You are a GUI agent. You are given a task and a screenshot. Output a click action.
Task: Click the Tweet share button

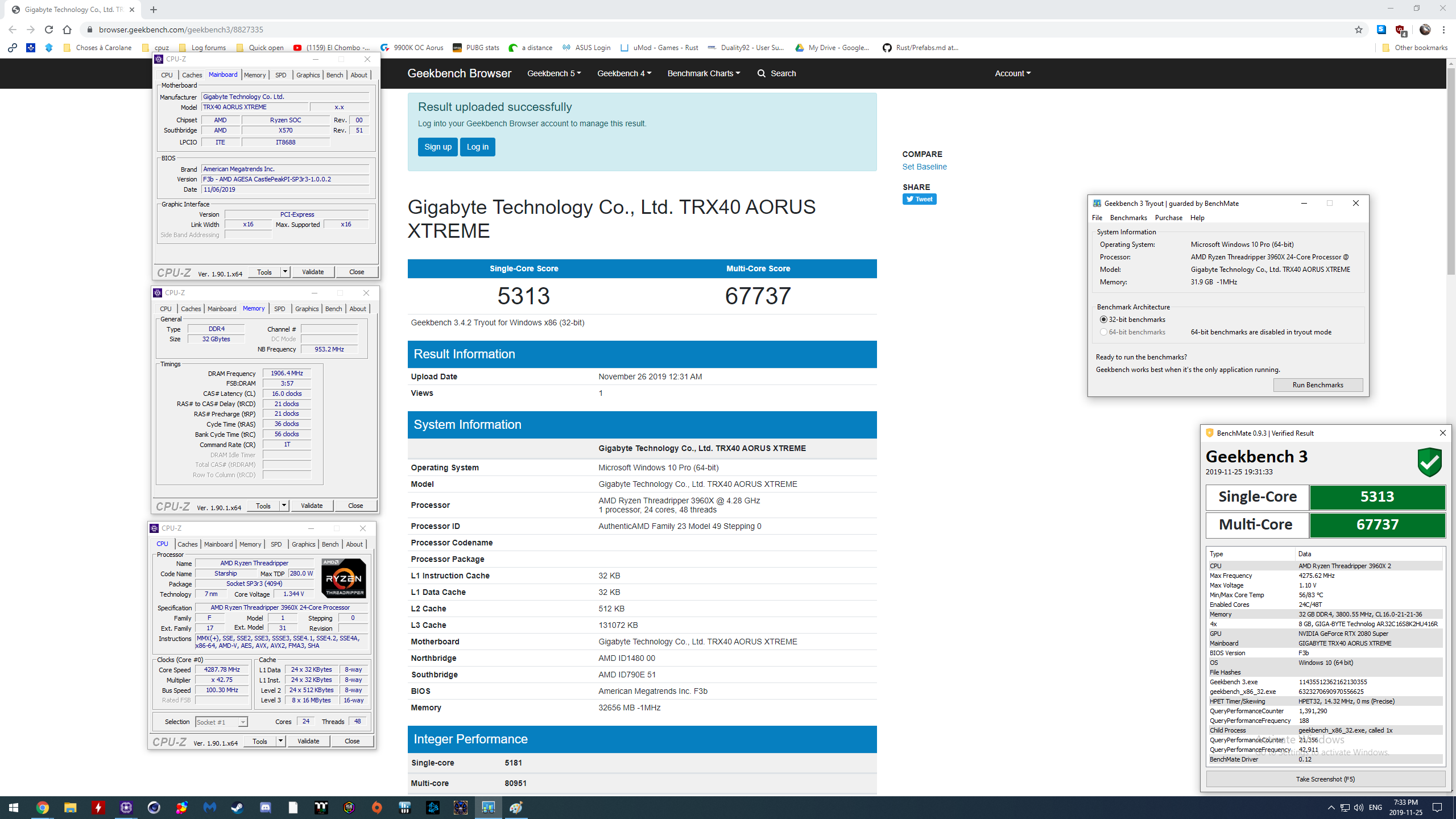point(919,199)
